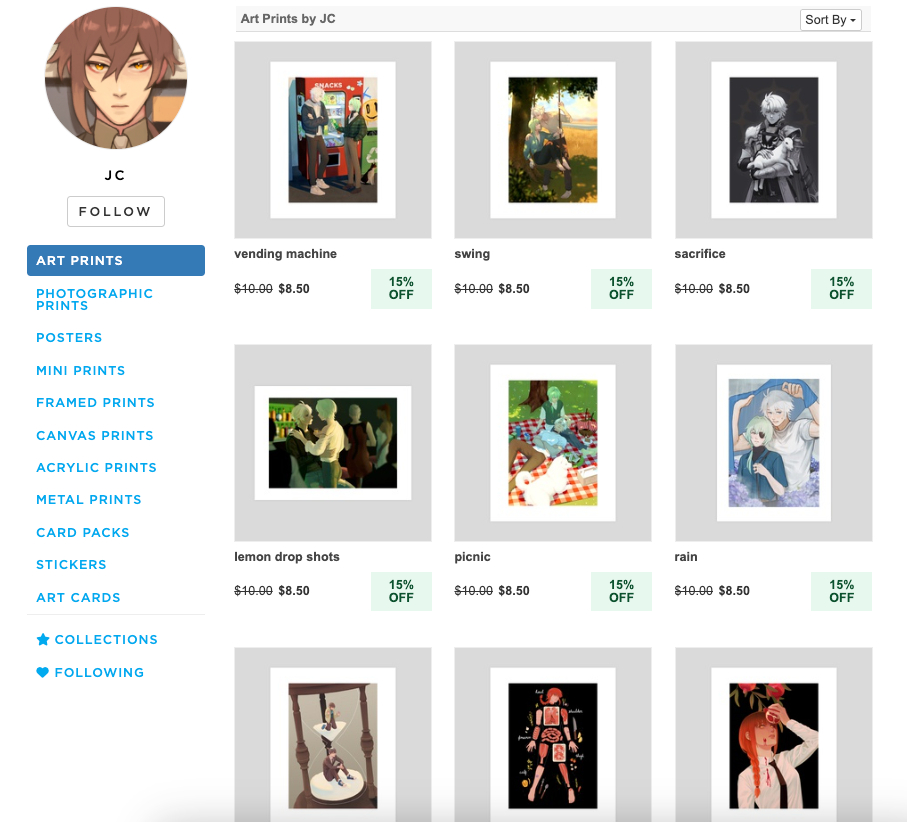Image resolution: width=907 pixels, height=822 pixels.
Task: Click the star icon beside Collections
Action: pos(43,639)
